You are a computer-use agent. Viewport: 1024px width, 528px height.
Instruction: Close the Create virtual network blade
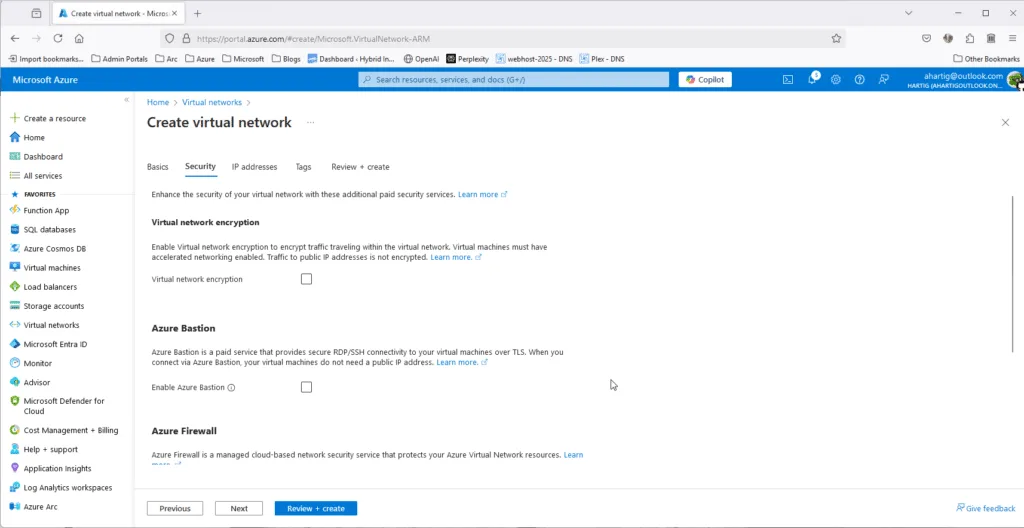[x=1005, y=122]
